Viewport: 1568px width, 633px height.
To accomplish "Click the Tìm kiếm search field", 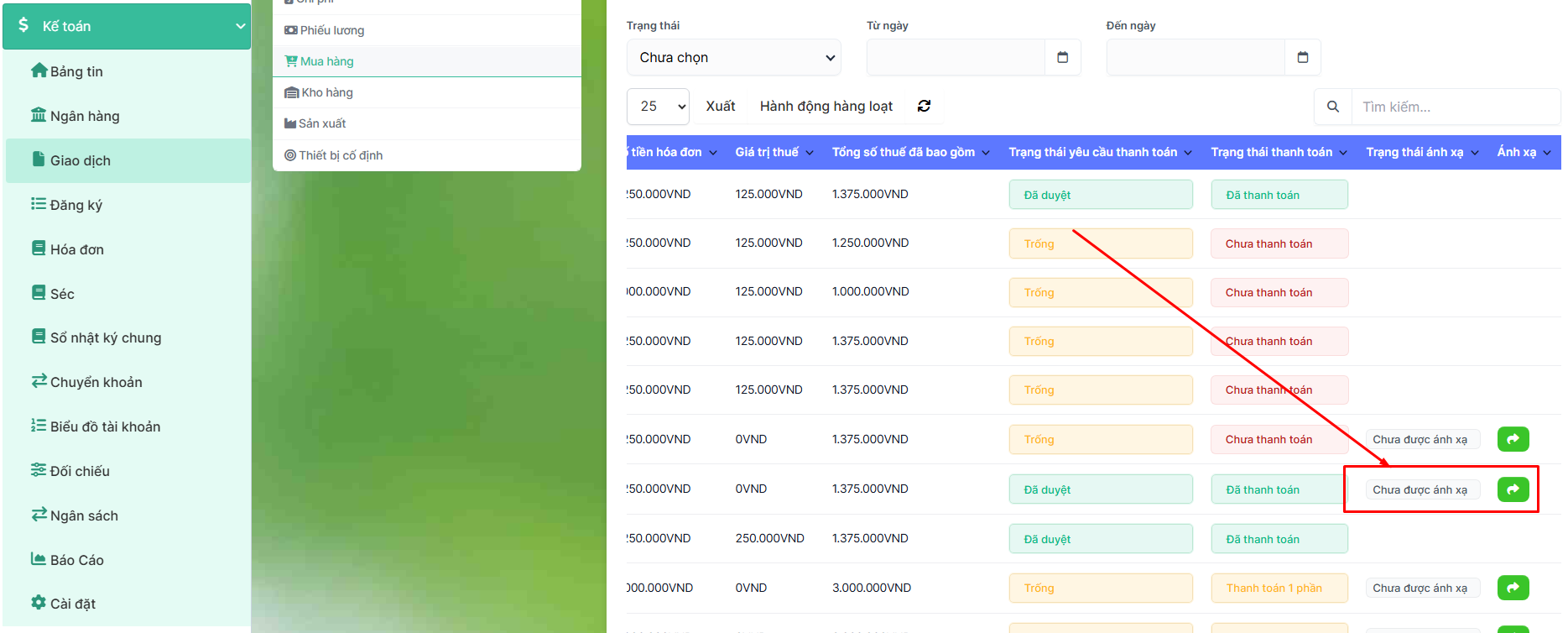I will (x=1454, y=107).
